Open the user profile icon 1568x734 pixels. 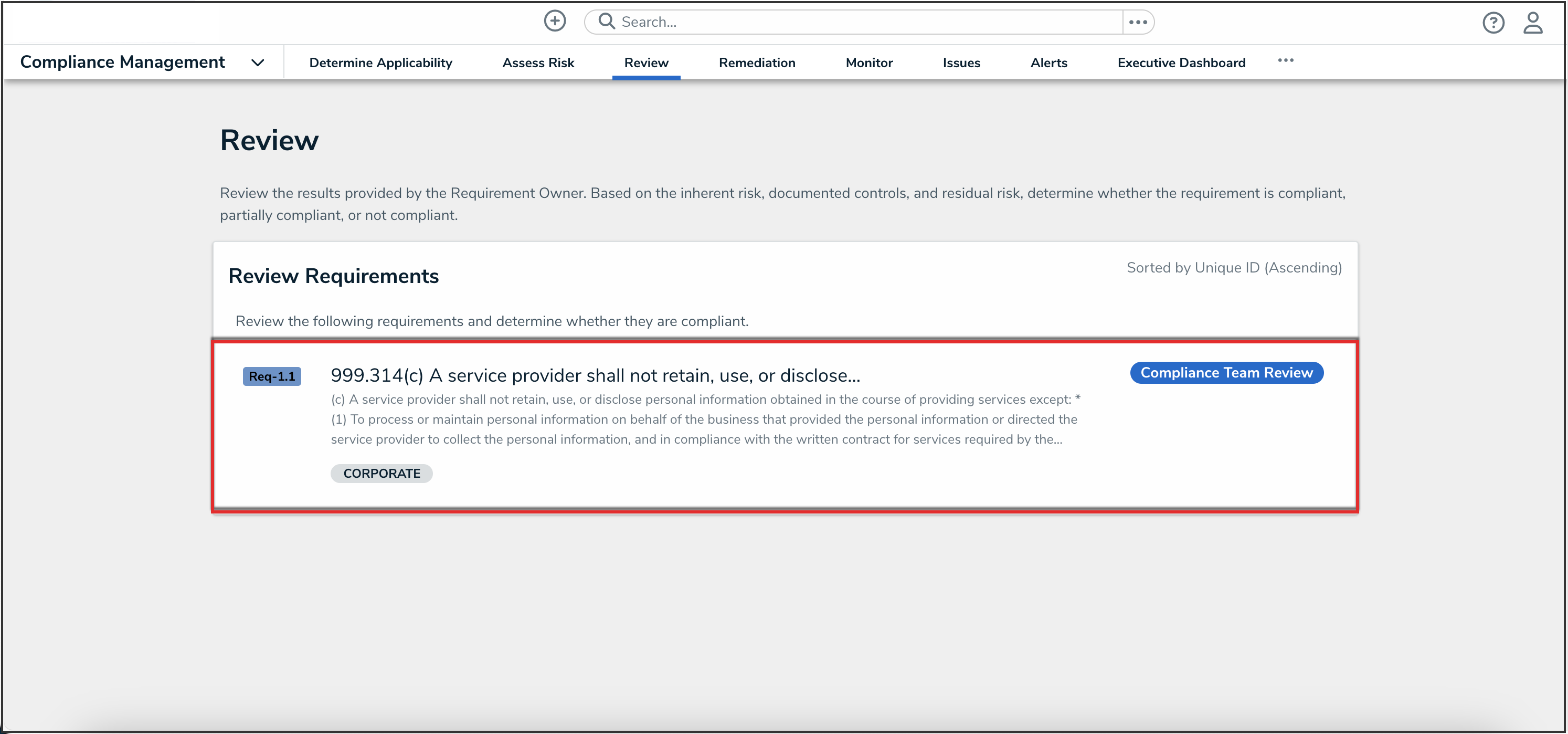pos(1532,23)
